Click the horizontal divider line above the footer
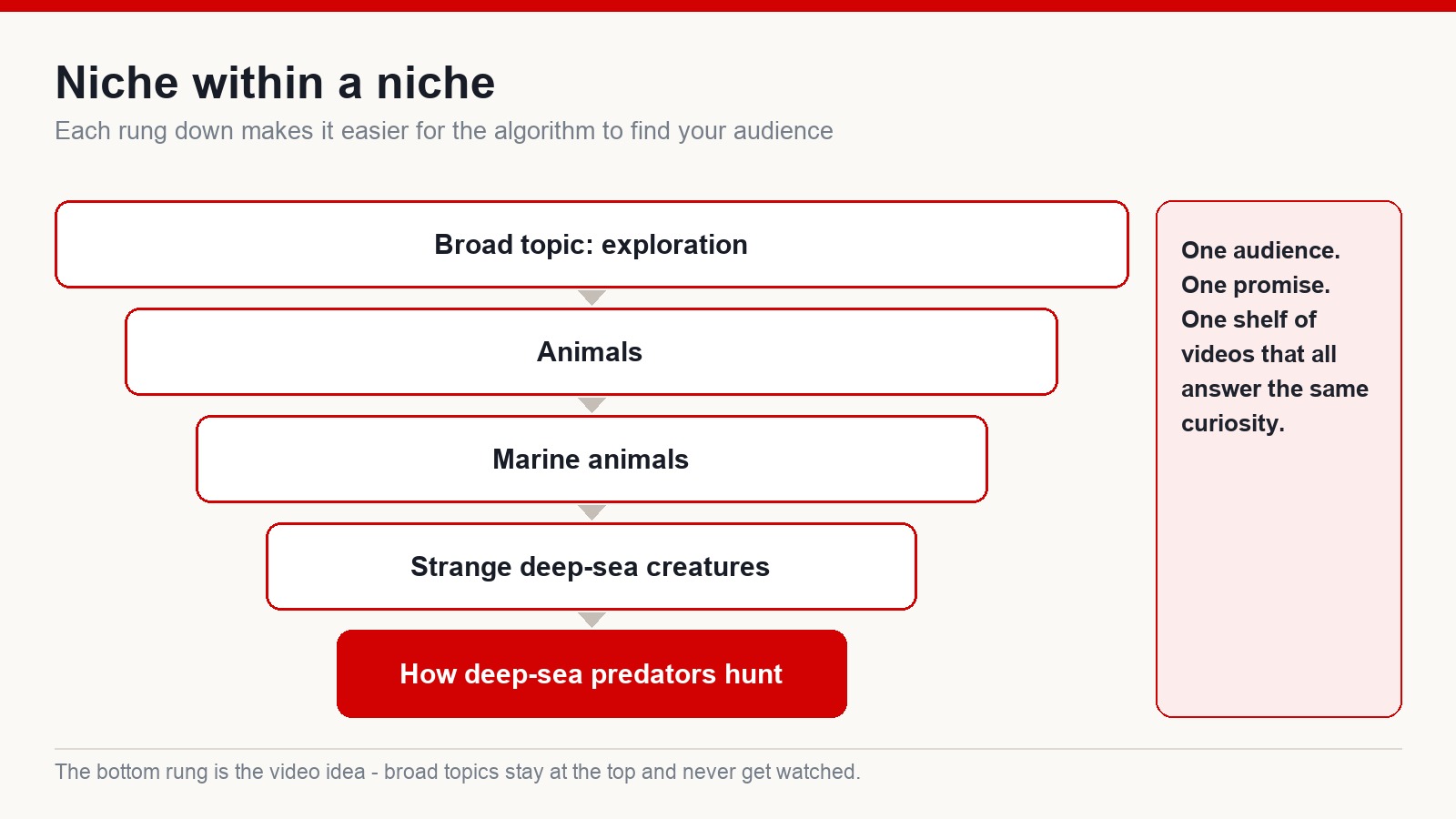Screen dimensions: 1456x819 tap(728, 749)
